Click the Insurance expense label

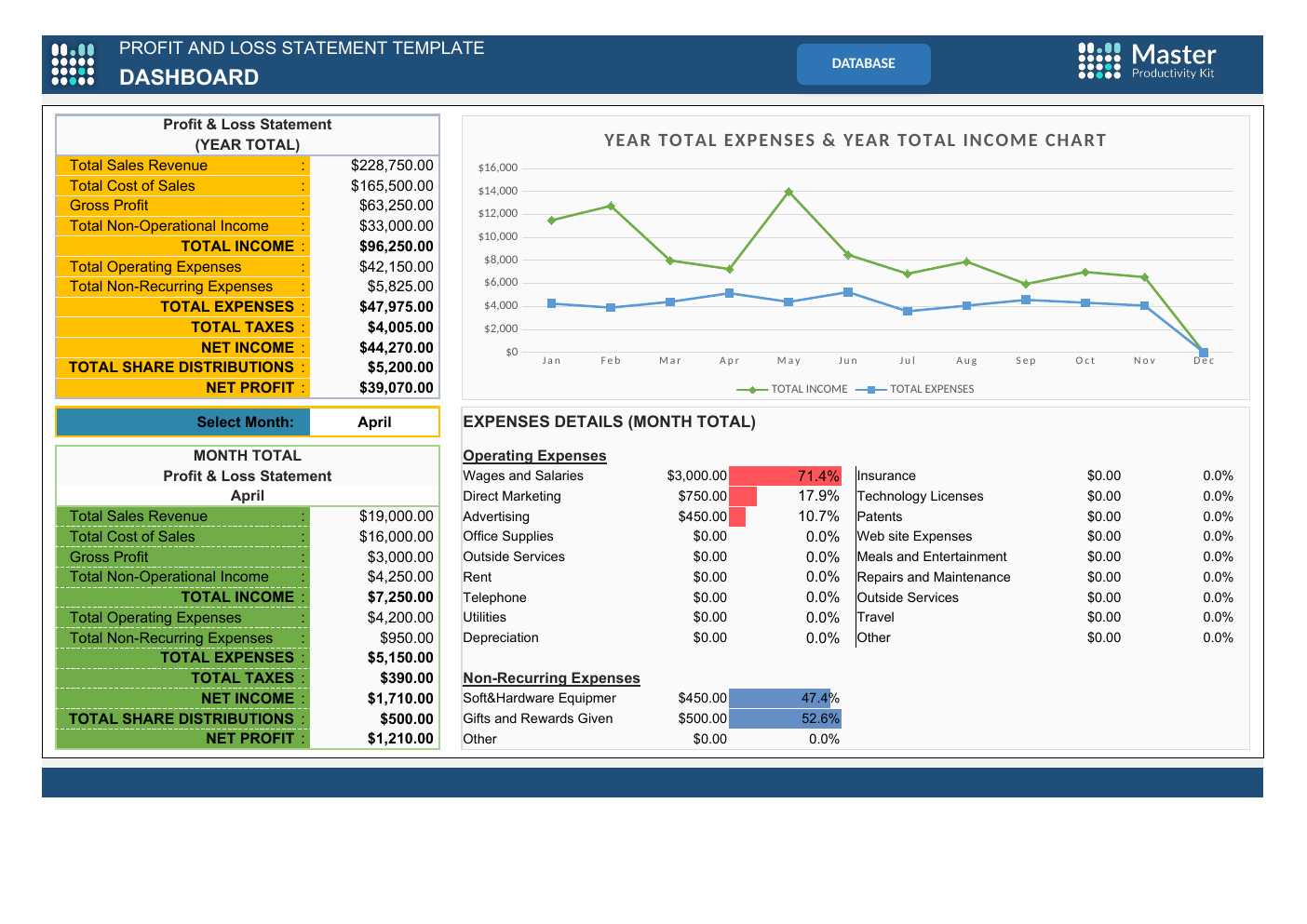click(x=886, y=476)
